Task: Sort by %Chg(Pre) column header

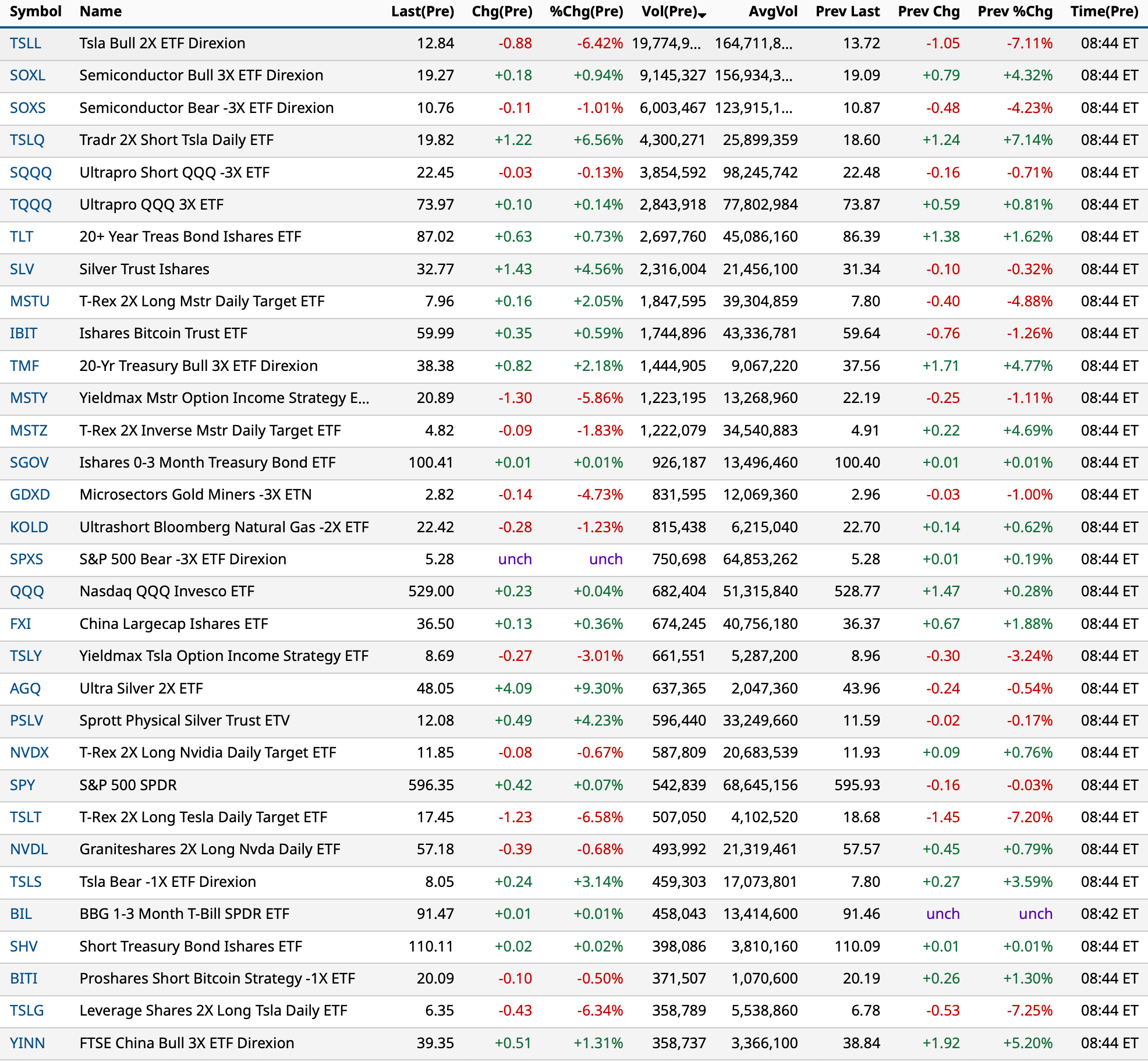Action: pyautogui.click(x=586, y=12)
